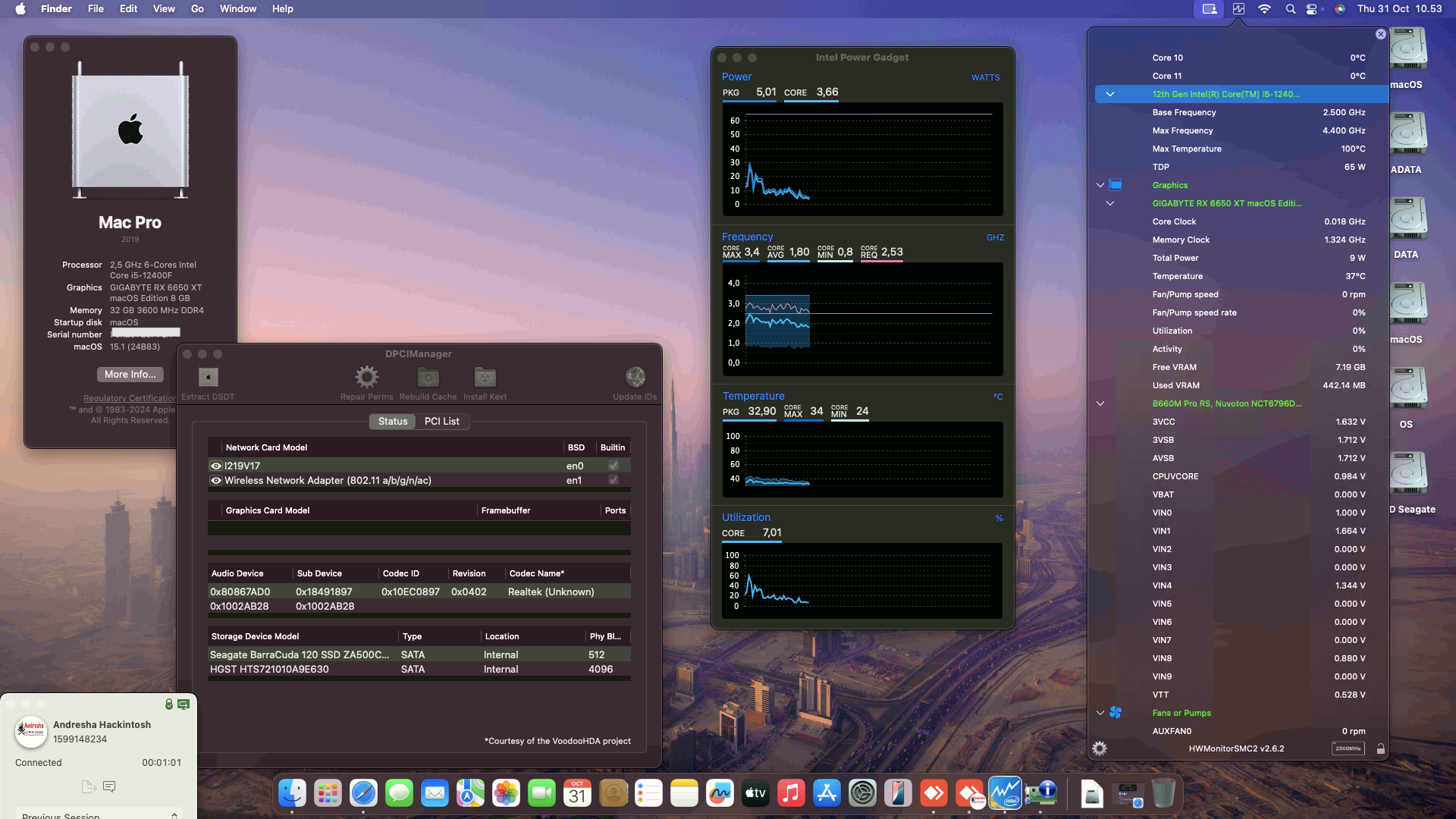Toggle visibility eye next to I219V17
This screenshot has height=819, width=1456.
click(x=215, y=465)
